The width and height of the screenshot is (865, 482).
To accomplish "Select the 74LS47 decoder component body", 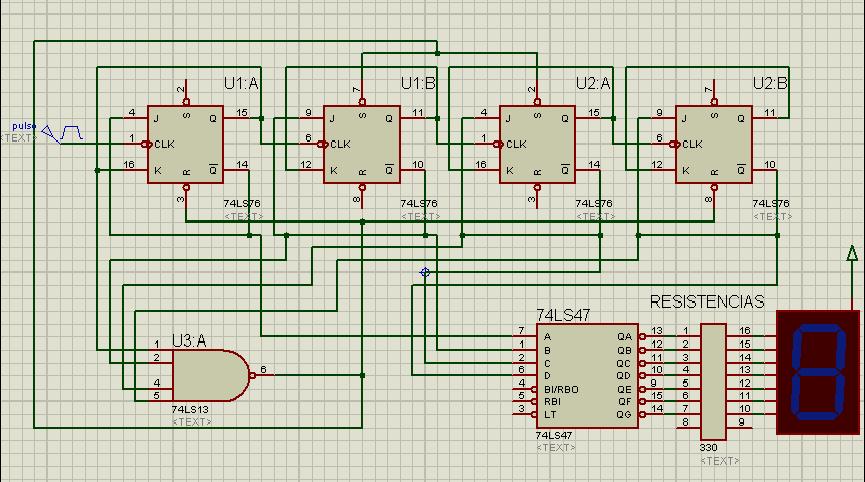I will tap(587, 376).
